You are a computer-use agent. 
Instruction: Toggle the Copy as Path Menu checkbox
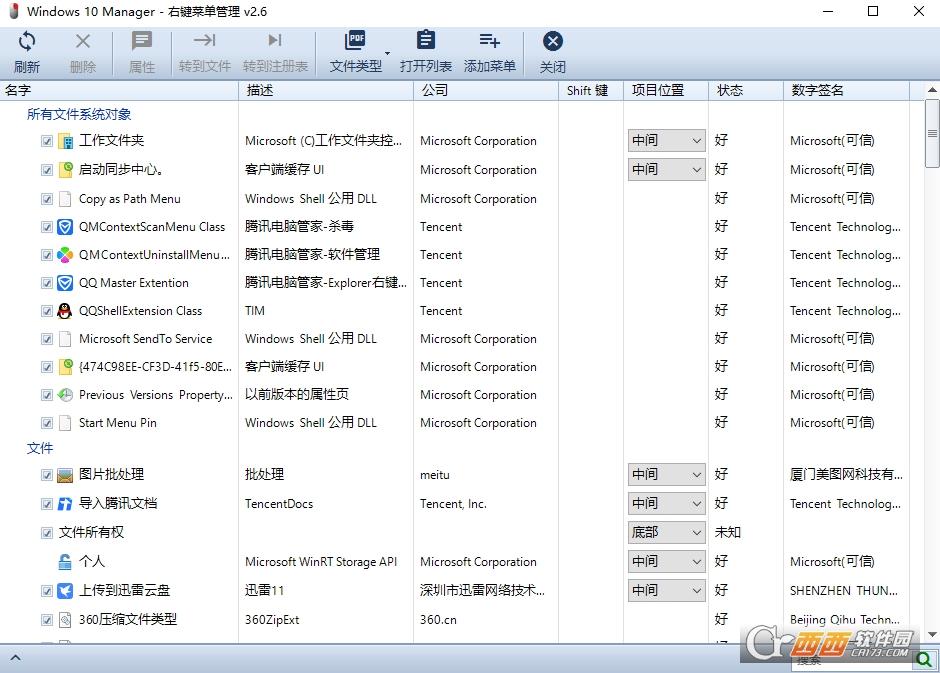[47, 199]
